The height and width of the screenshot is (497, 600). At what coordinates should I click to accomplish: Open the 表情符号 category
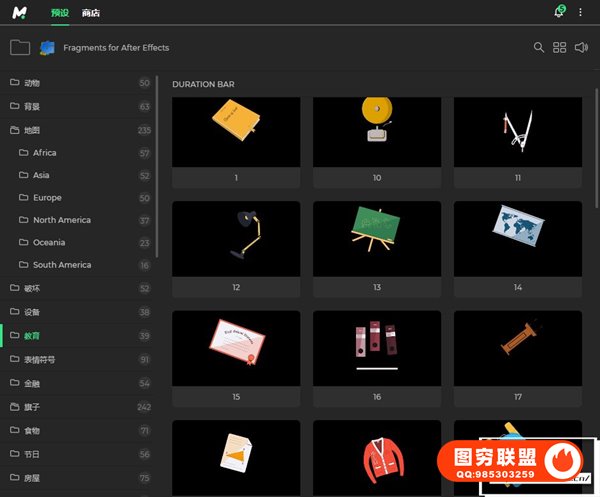pos(40,359)
